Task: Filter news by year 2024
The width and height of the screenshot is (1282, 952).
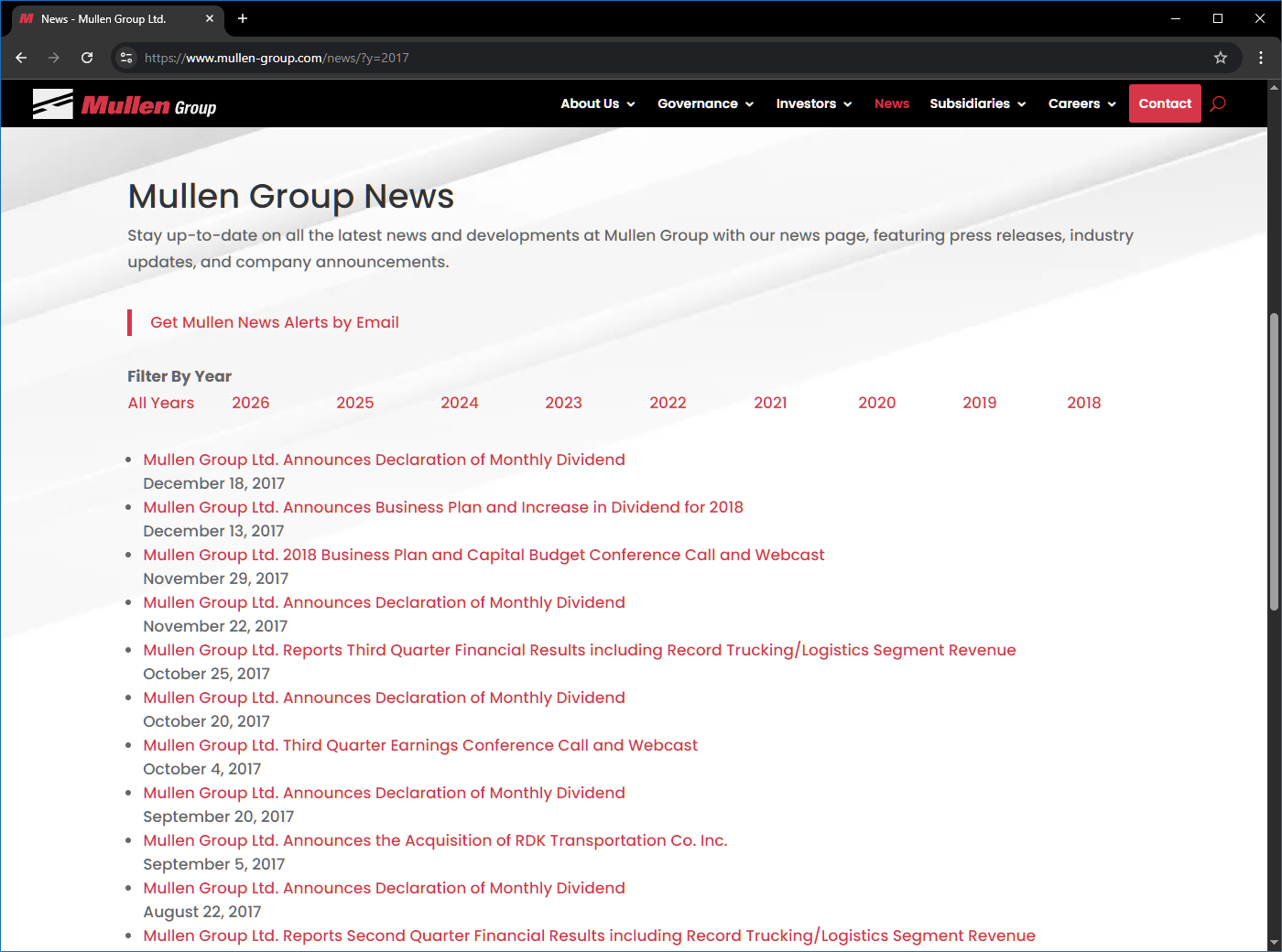Action: point(460,403)
